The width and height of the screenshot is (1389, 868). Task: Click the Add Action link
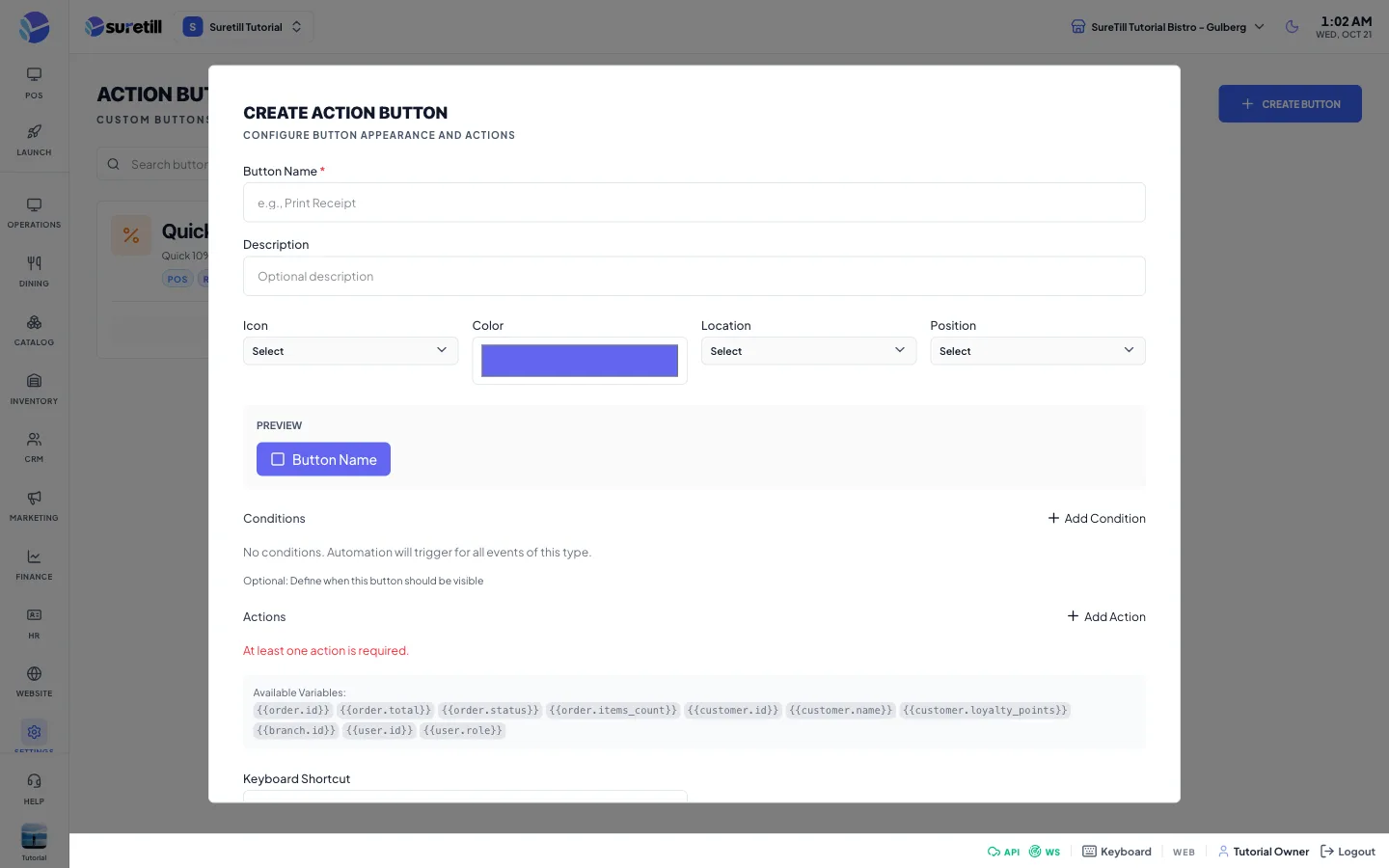[x=1106, y=617]
